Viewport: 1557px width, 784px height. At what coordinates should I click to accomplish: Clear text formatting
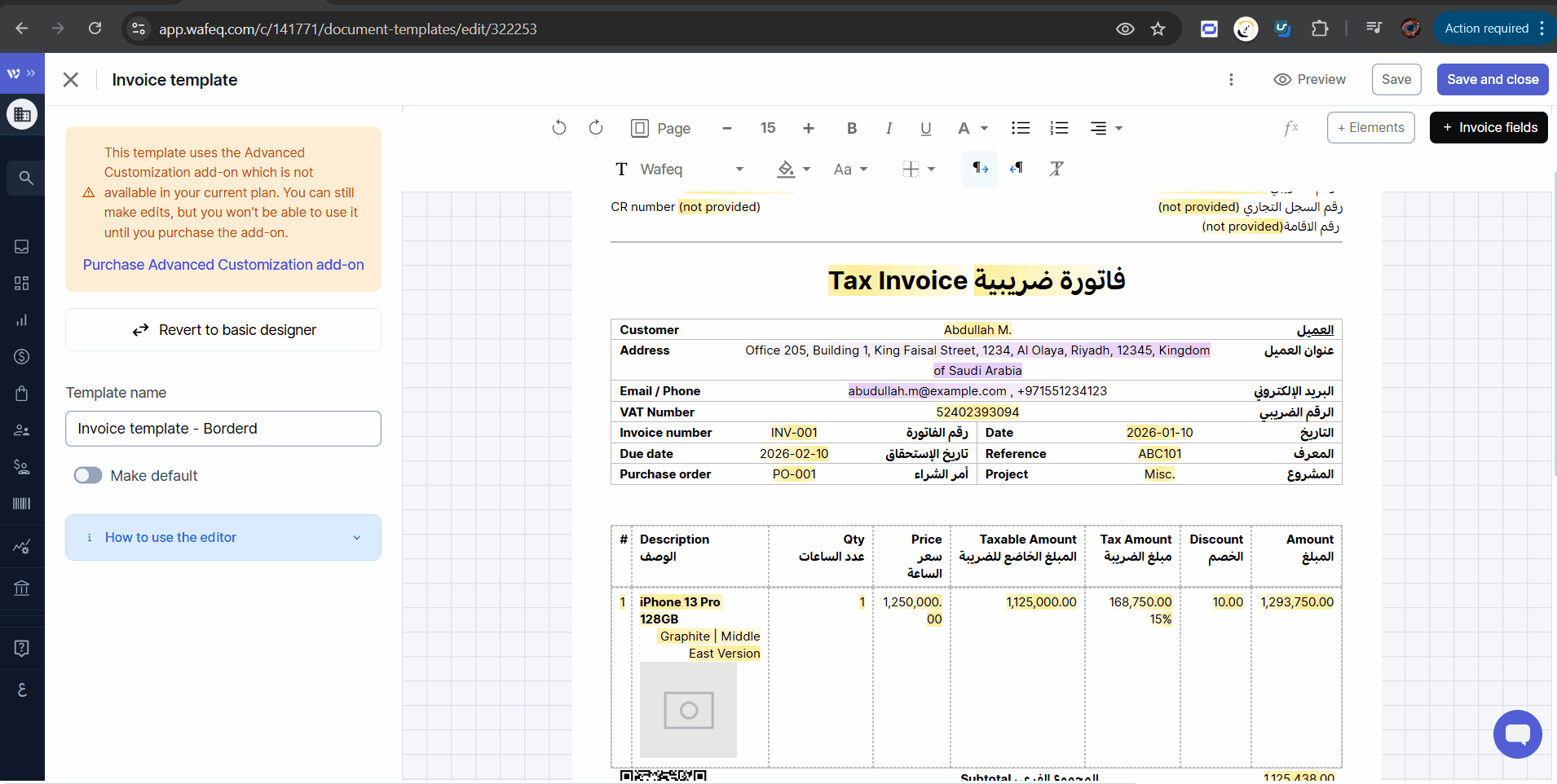point(1056,169)
